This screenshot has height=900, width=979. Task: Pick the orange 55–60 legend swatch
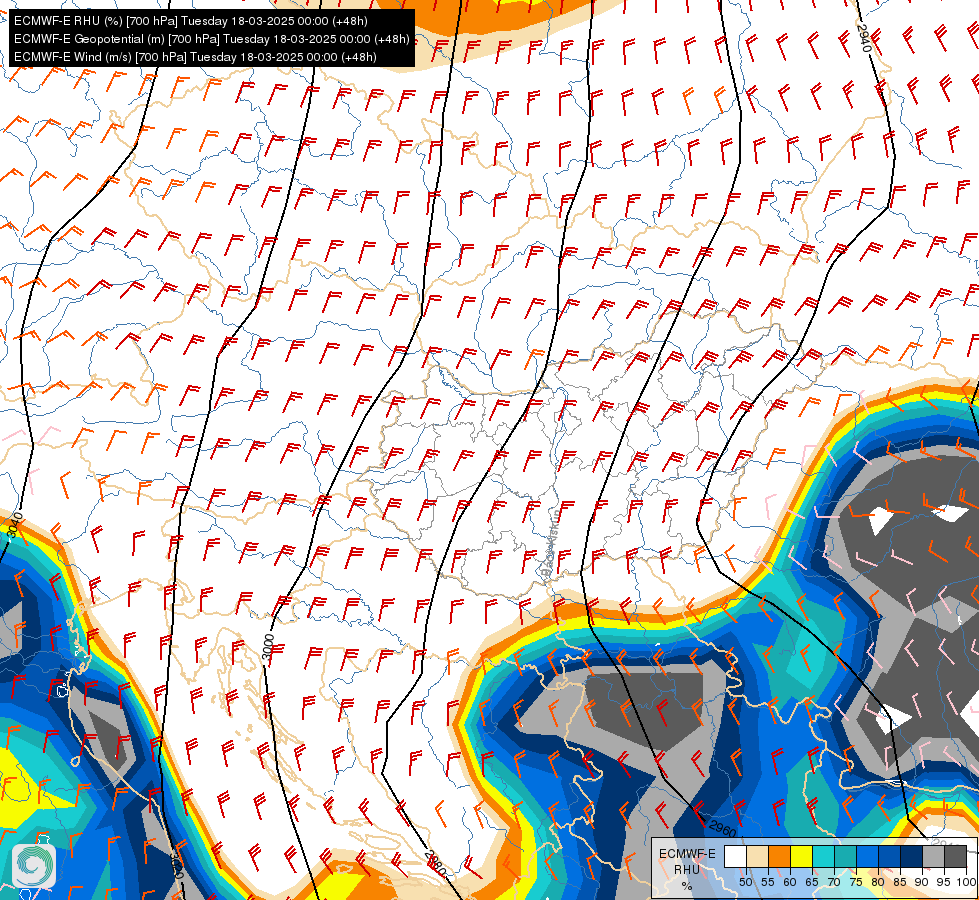pyautogui.click(x=779, y=856)
